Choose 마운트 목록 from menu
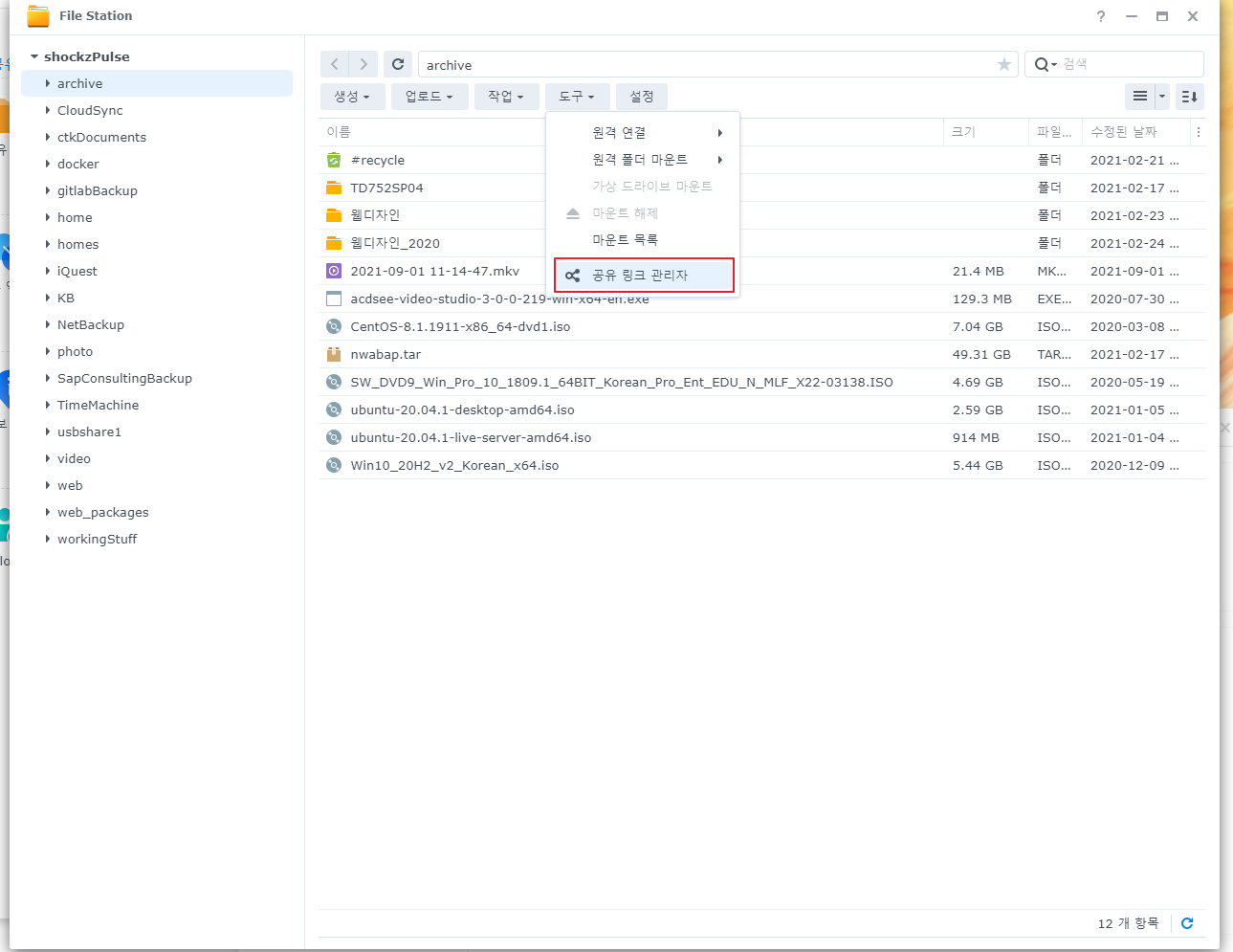This screenshot has height=952, width=1233. point(625,240)
